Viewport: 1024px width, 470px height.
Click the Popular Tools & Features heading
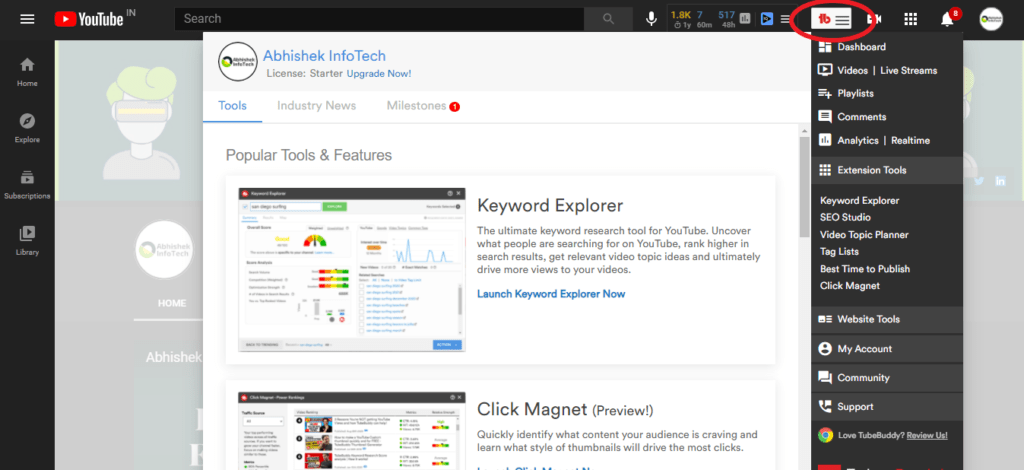coord(309,155)
